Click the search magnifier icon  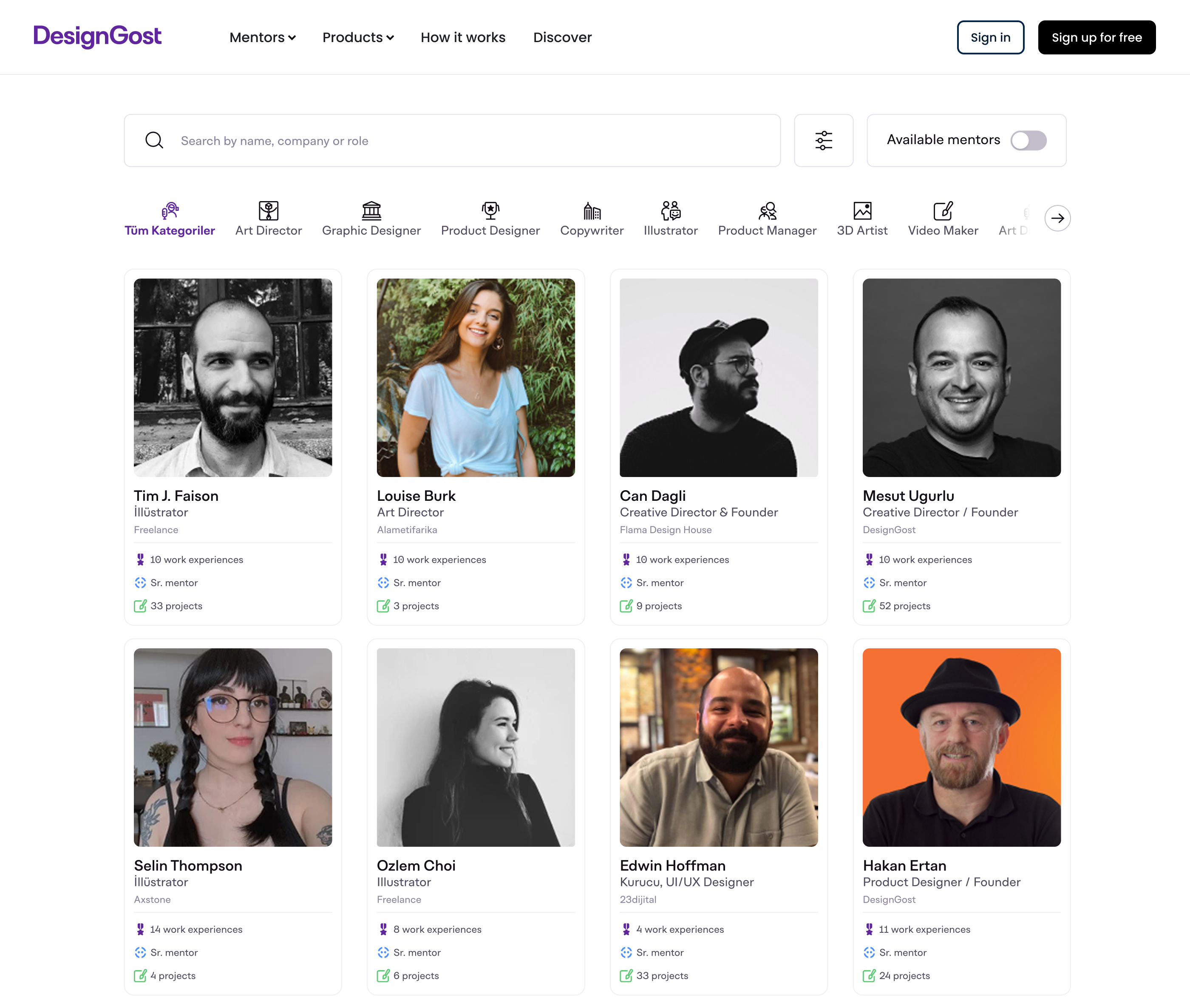[x=154, y=141]
